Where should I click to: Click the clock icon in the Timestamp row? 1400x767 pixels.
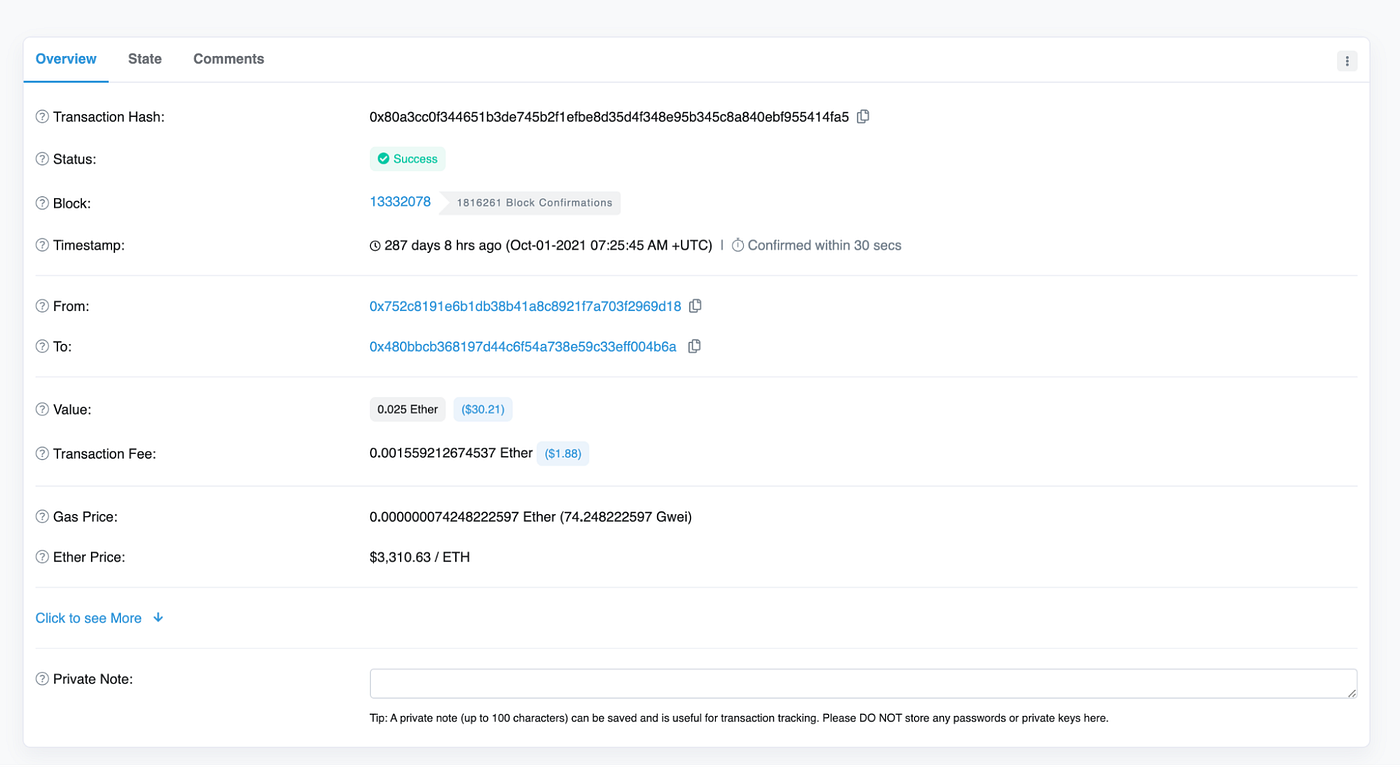[374, 244]
